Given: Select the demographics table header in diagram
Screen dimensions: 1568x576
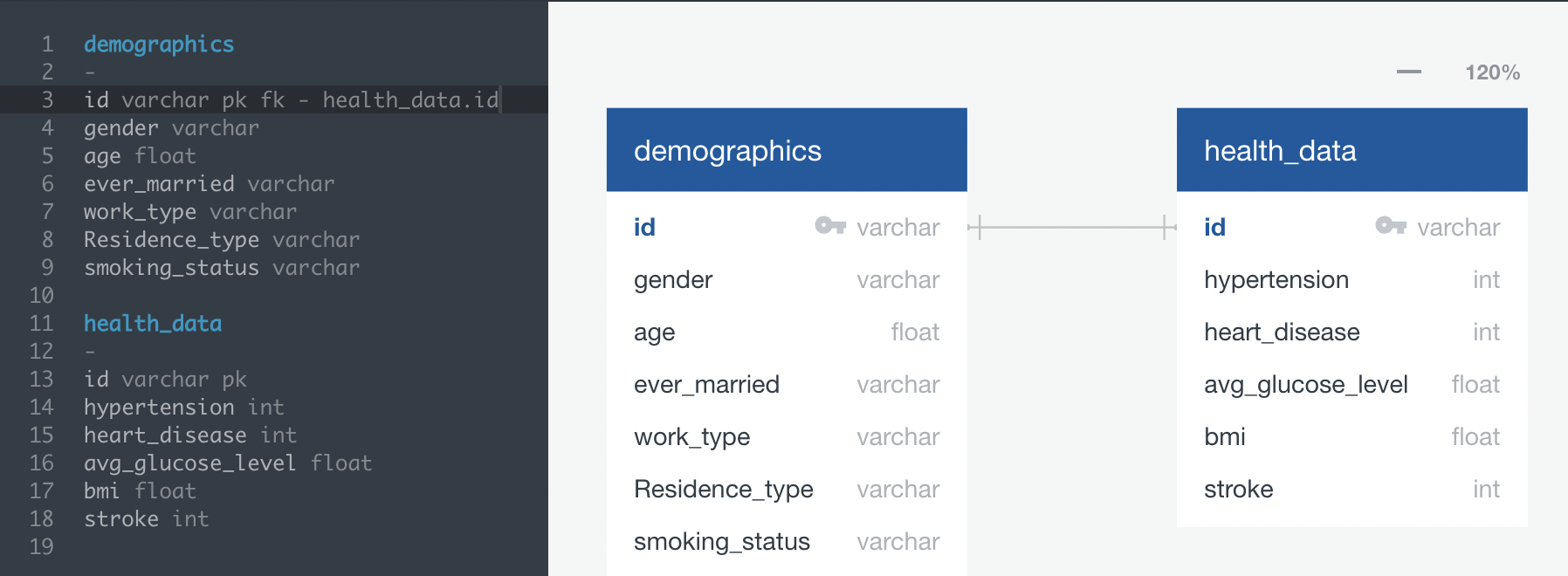Looking at the screenshot, I should [787, 150].
